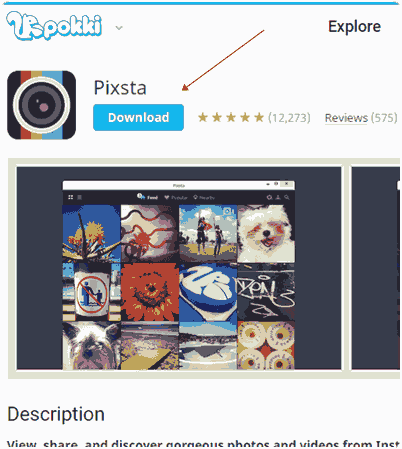Switch to Feed tab in screenshot
The height and width of the screenshot is (449, 402).
pos(147,197)
